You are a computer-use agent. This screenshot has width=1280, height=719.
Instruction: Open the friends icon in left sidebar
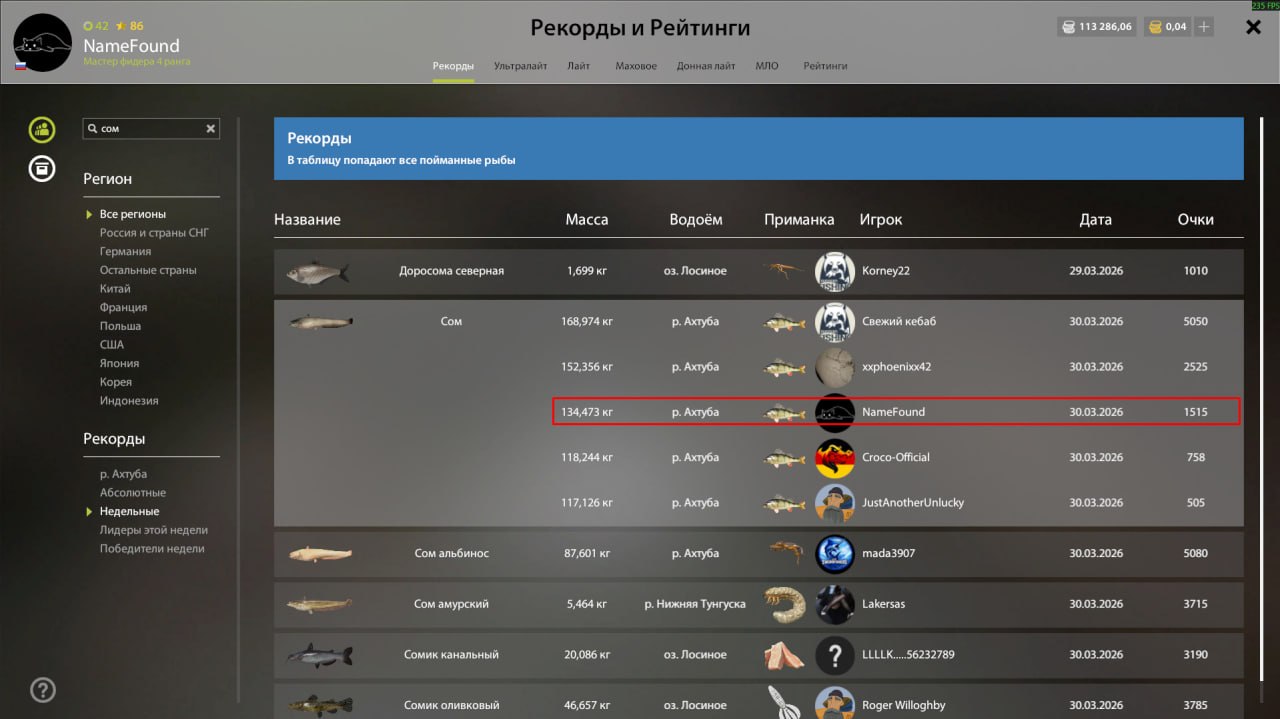42,129
